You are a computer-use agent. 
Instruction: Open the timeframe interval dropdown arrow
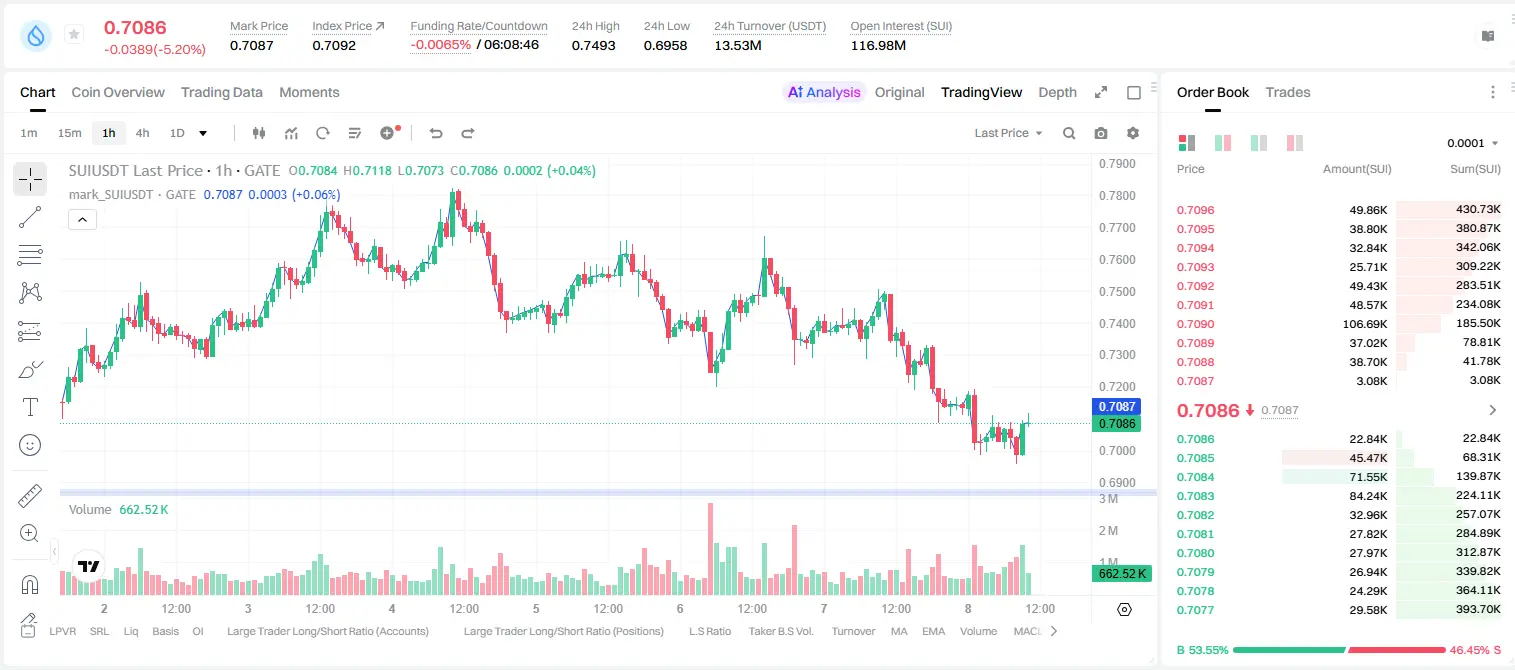pos(203,133)
